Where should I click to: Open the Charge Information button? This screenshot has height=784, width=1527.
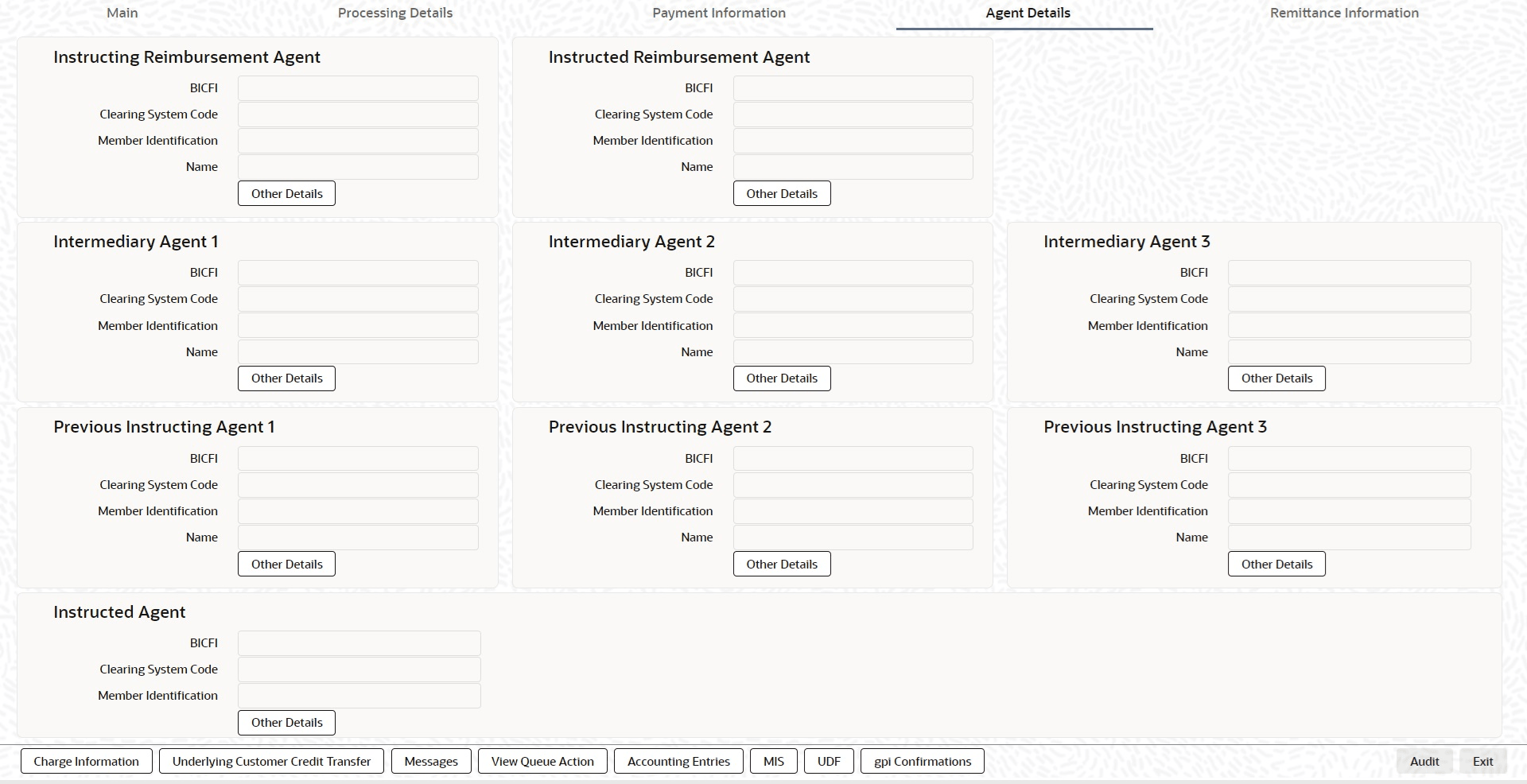tap(86, 761)
